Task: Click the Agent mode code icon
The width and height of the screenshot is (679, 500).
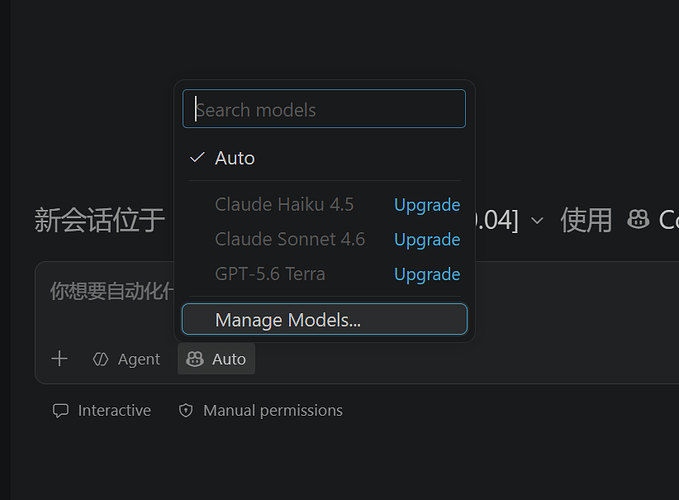Action: click(100, 359)
